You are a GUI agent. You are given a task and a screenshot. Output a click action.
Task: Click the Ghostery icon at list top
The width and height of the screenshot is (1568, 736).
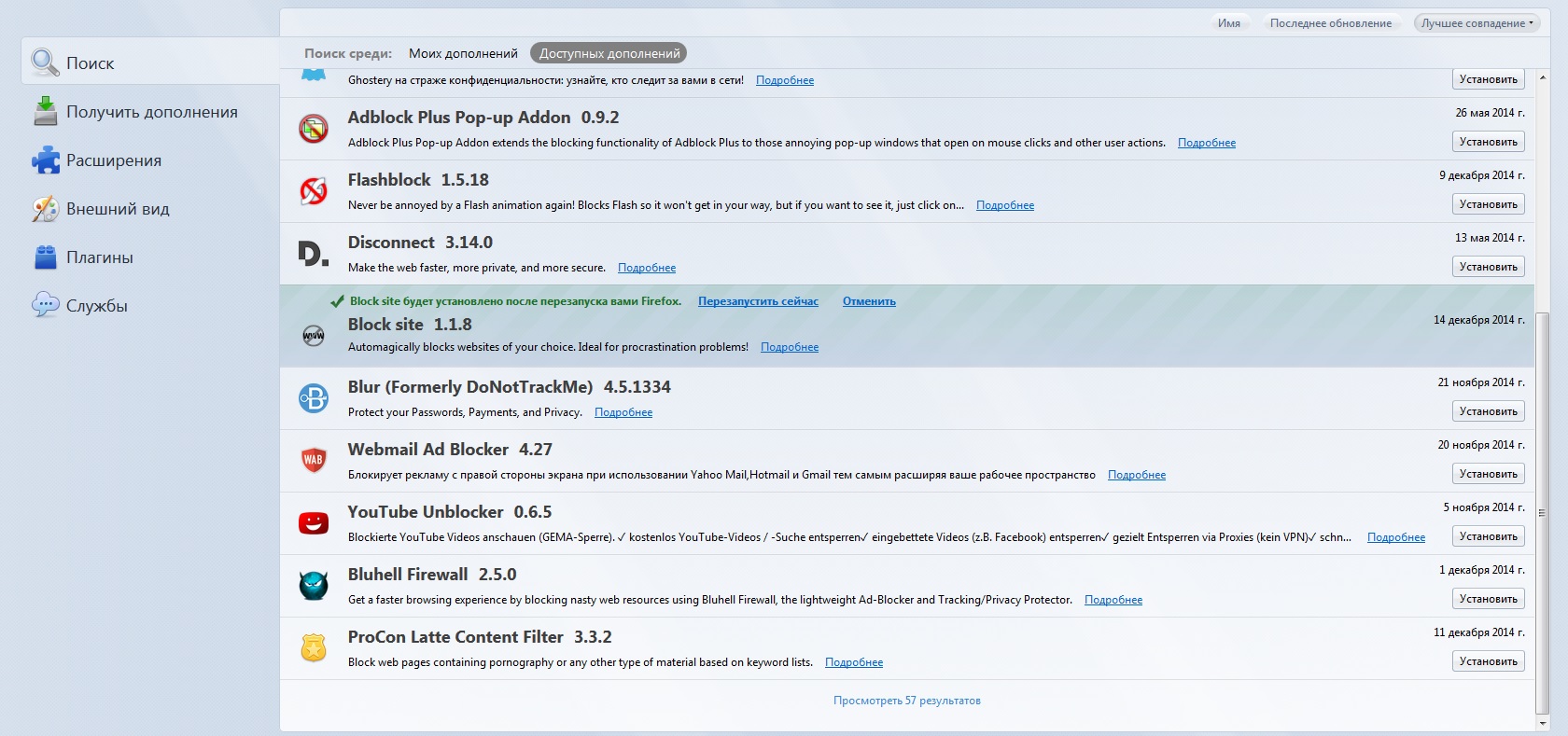(314, 75)
